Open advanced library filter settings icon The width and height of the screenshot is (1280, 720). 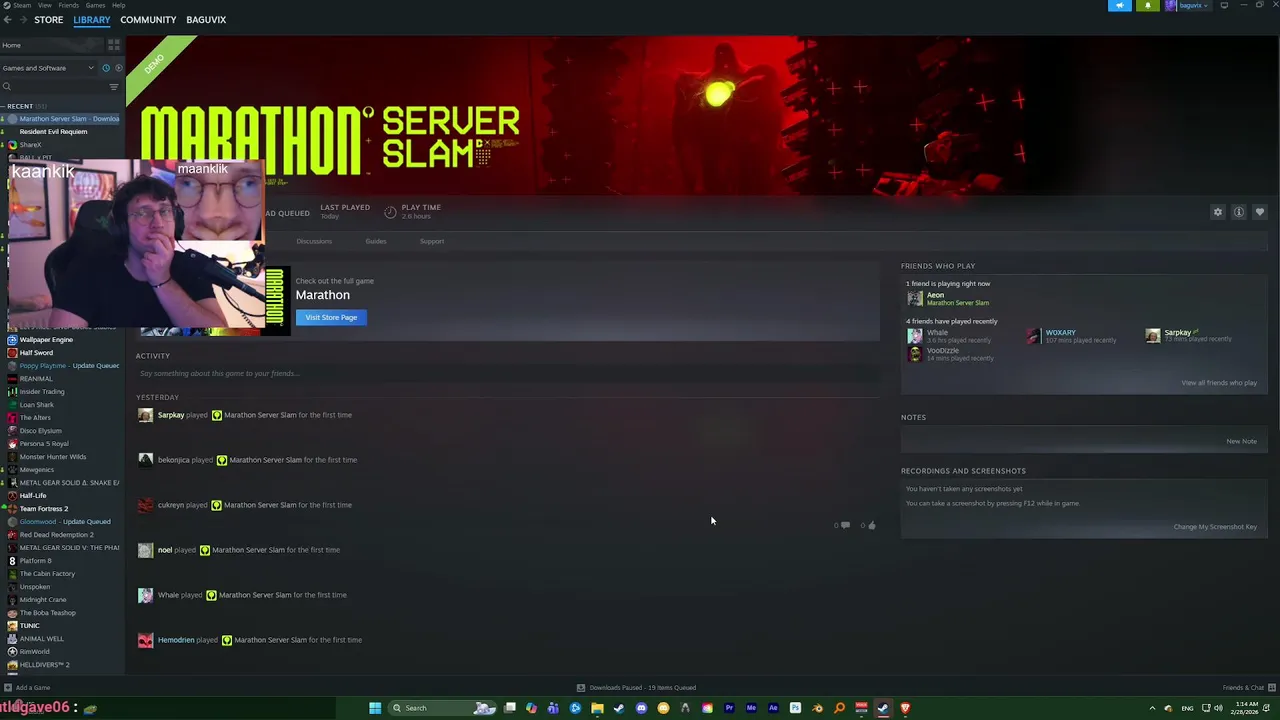(113, 87)
